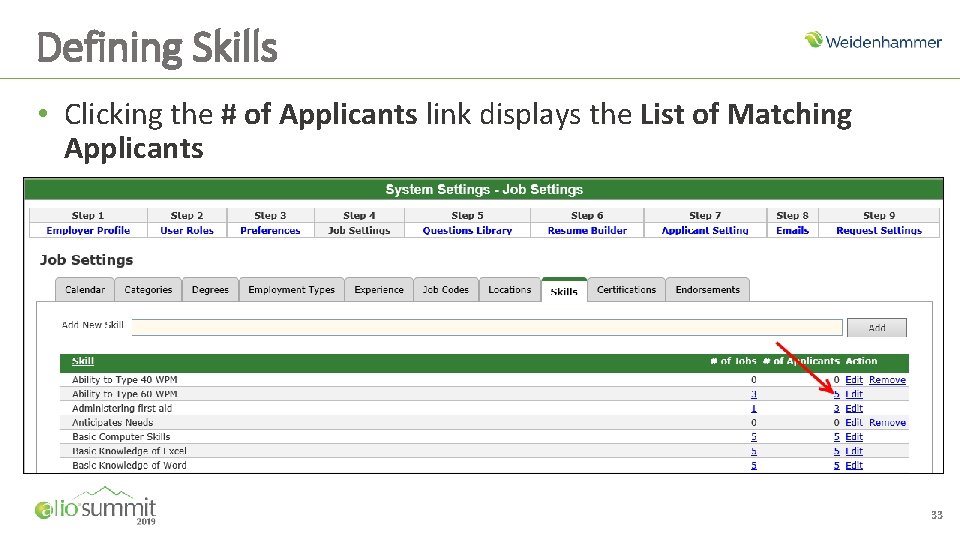The width and height of the screenshot is (960, 540).
Task: Open applicants count for Administering first aid
Action: 836,408
